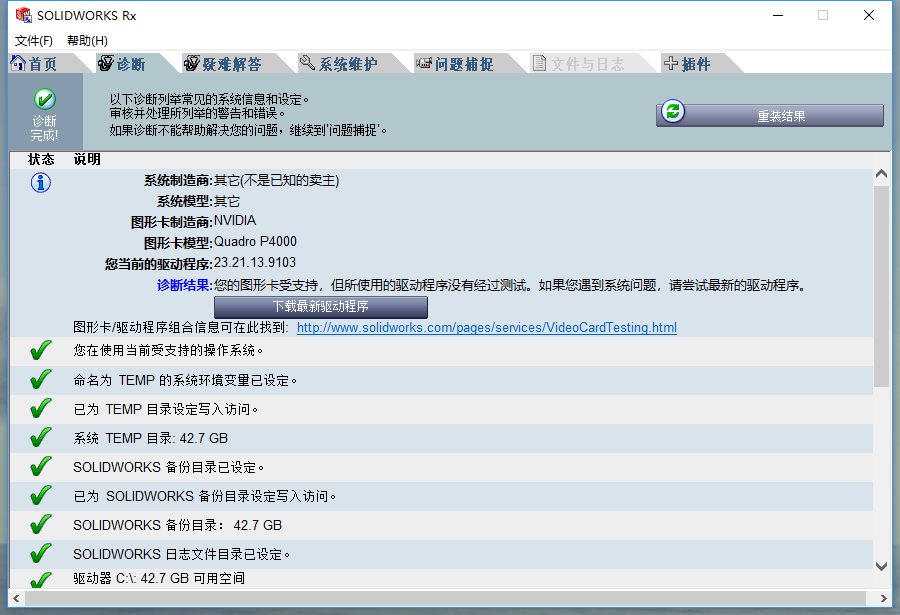Click green checkmark beside supported operating system row
The image size is (900, 615).
click(x=41, y=350)
